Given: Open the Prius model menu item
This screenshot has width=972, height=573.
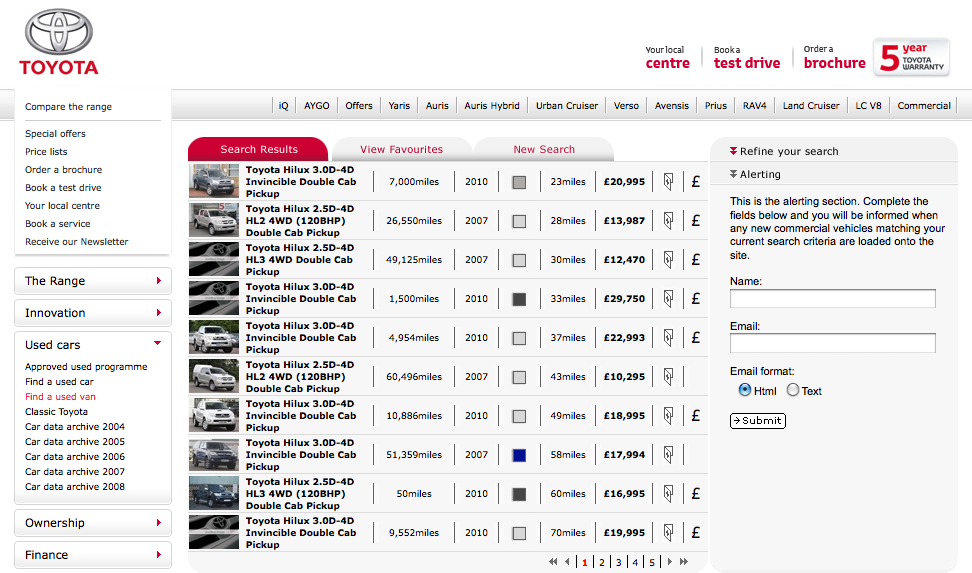Looking at the screenshot, I should 715,105.
